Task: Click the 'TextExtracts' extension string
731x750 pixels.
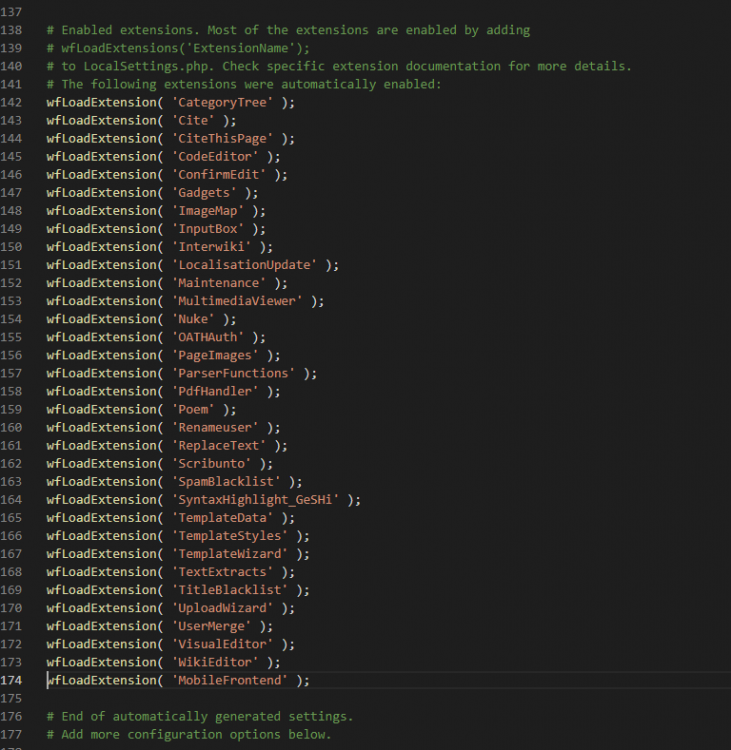Action: (x=222, y=572)
